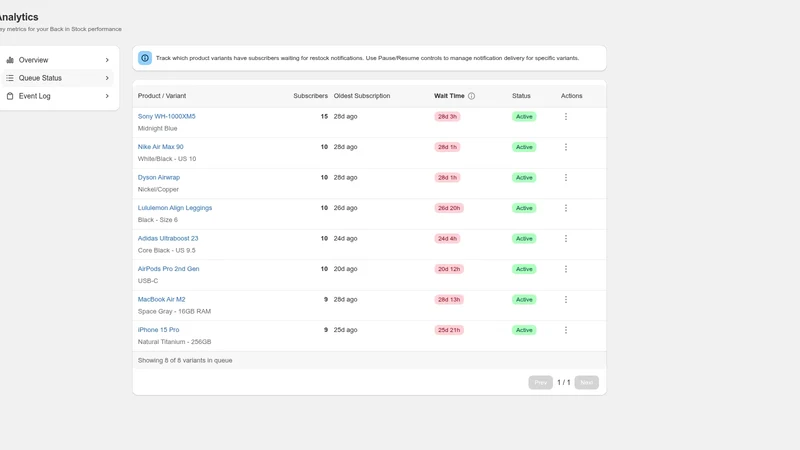
Task: Open the AirPods Pro 2nd Gen link
Action: click(x=168, y=269)
